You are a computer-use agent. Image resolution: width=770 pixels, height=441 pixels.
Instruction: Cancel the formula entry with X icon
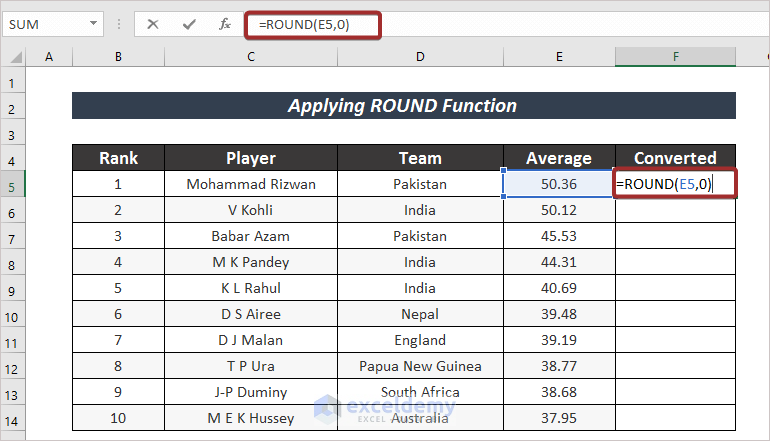click(x=153, y=24)
